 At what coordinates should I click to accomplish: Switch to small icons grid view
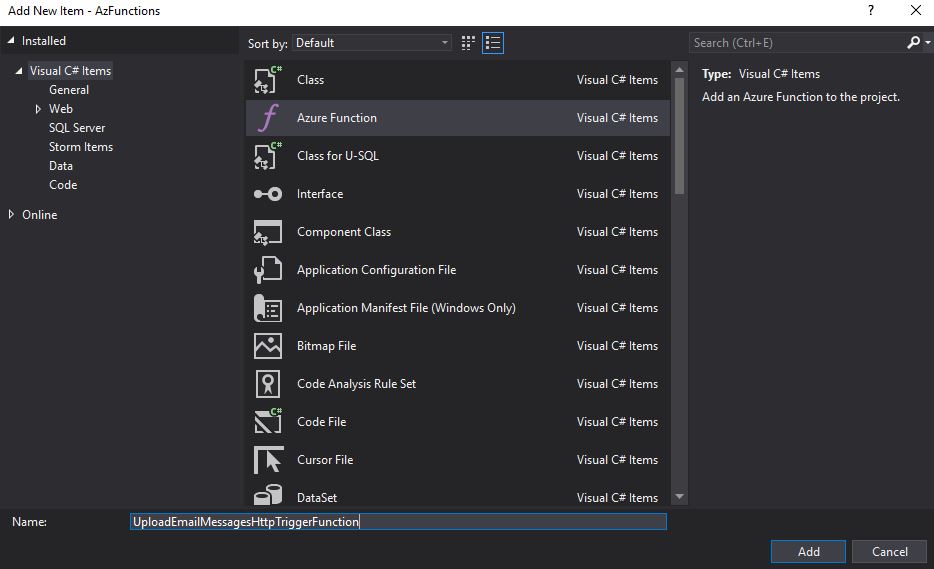pyautogui.click(x=468, y=43)
